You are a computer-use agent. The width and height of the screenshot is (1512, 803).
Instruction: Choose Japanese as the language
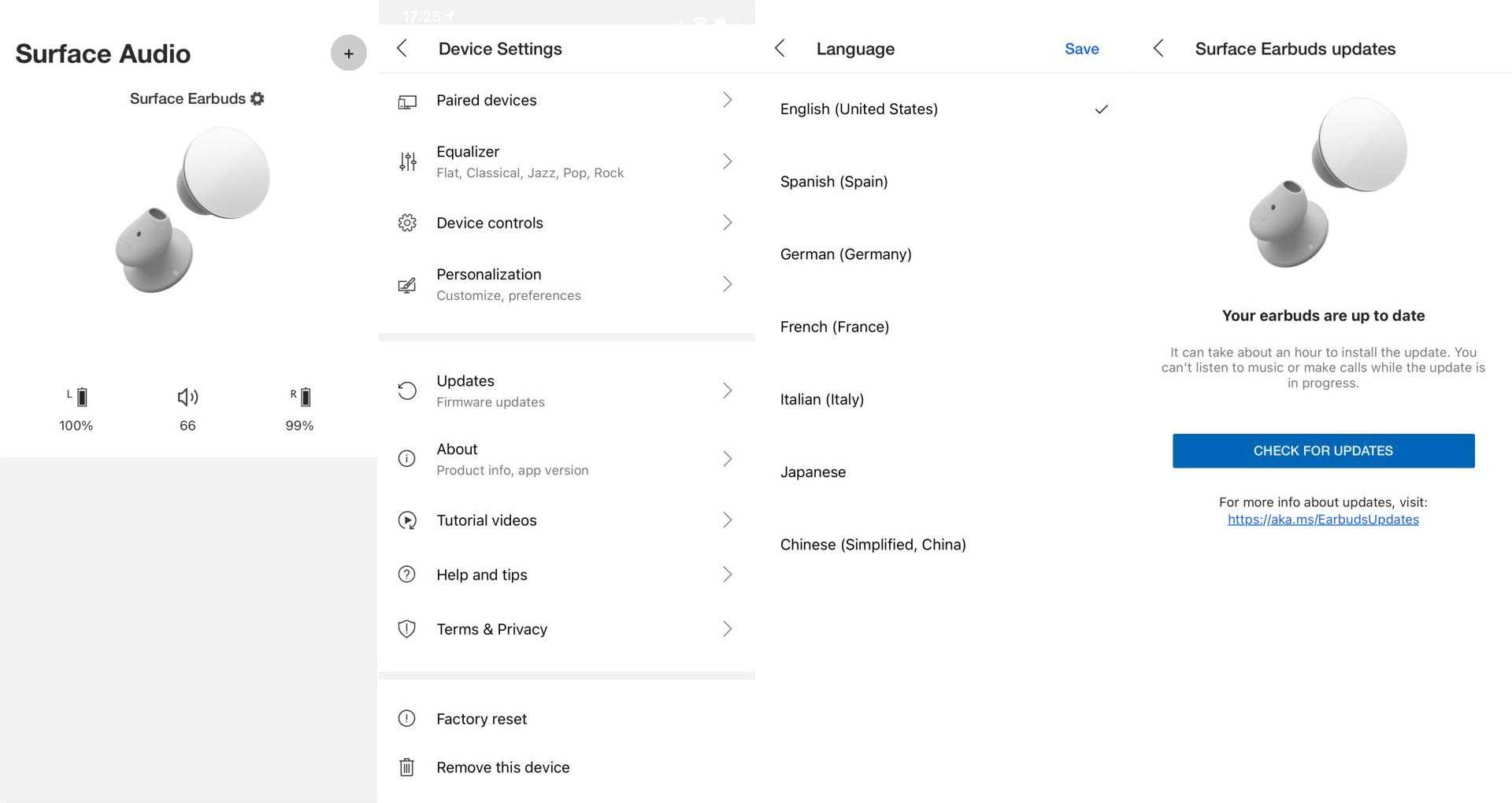(x=813, y=472)
